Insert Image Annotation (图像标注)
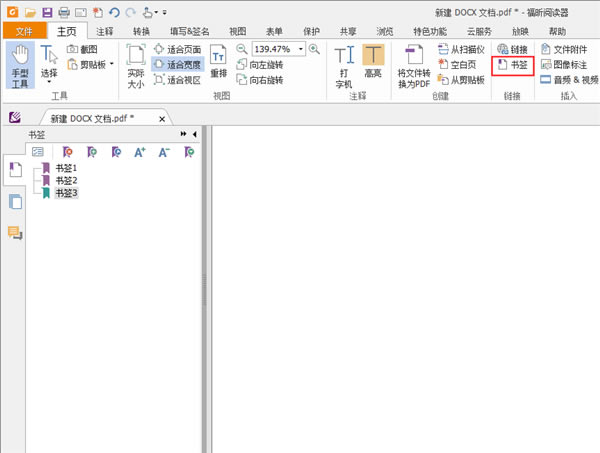This screenshot has height=453, width=600. pyautogui.click(x=564, y=65)
